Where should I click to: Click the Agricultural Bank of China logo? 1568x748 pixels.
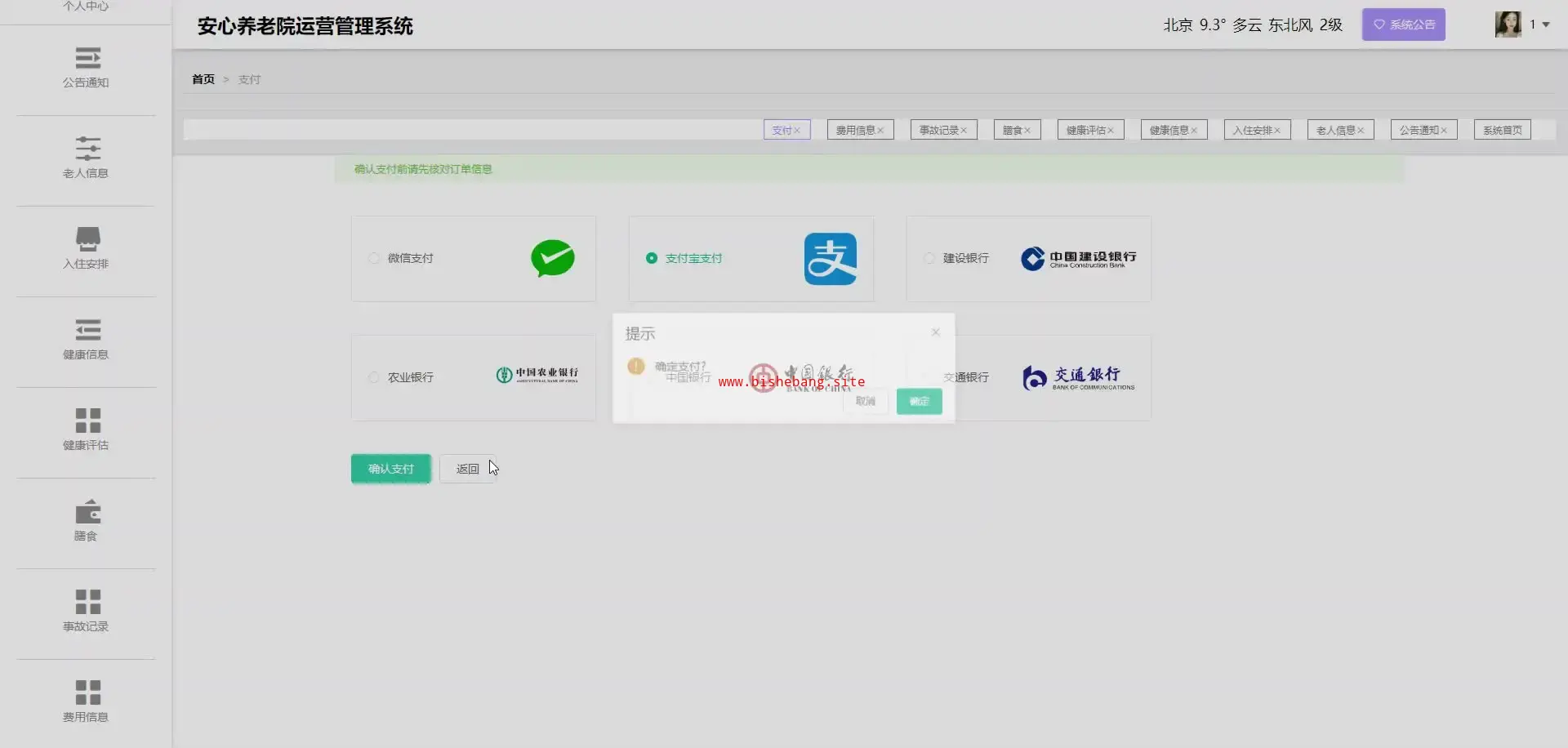(x=537, y=375)
